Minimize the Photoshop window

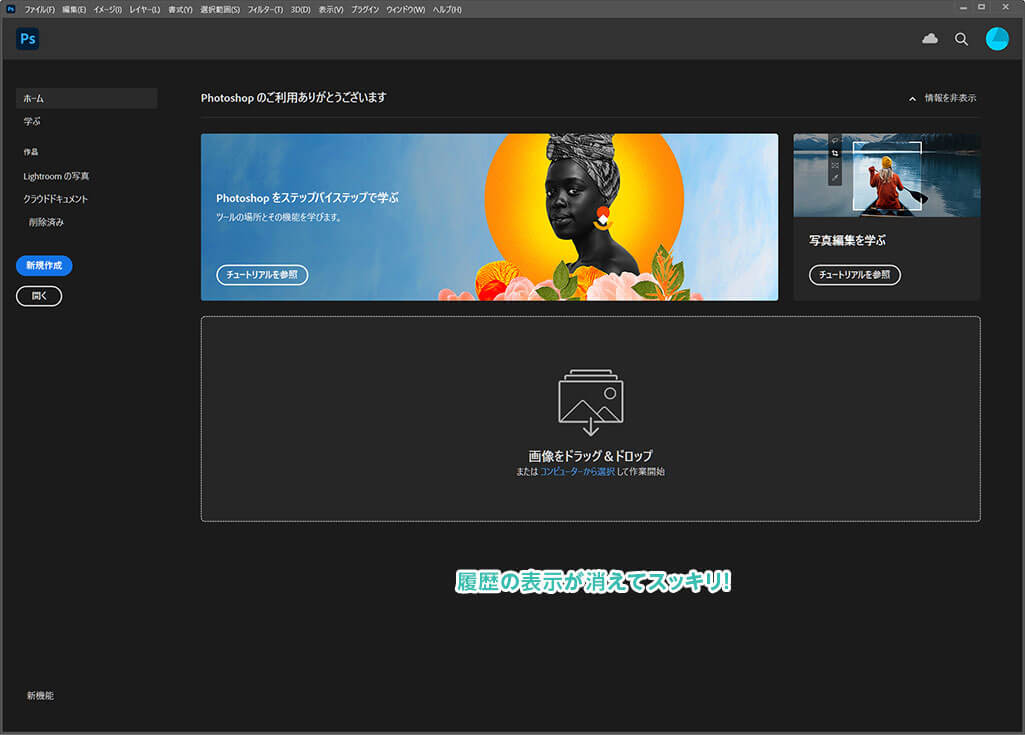(x=963, y=8)
